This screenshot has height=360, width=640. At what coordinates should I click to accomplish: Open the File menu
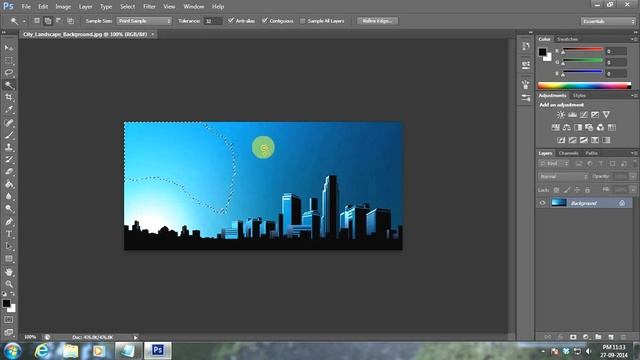[26, 7]
